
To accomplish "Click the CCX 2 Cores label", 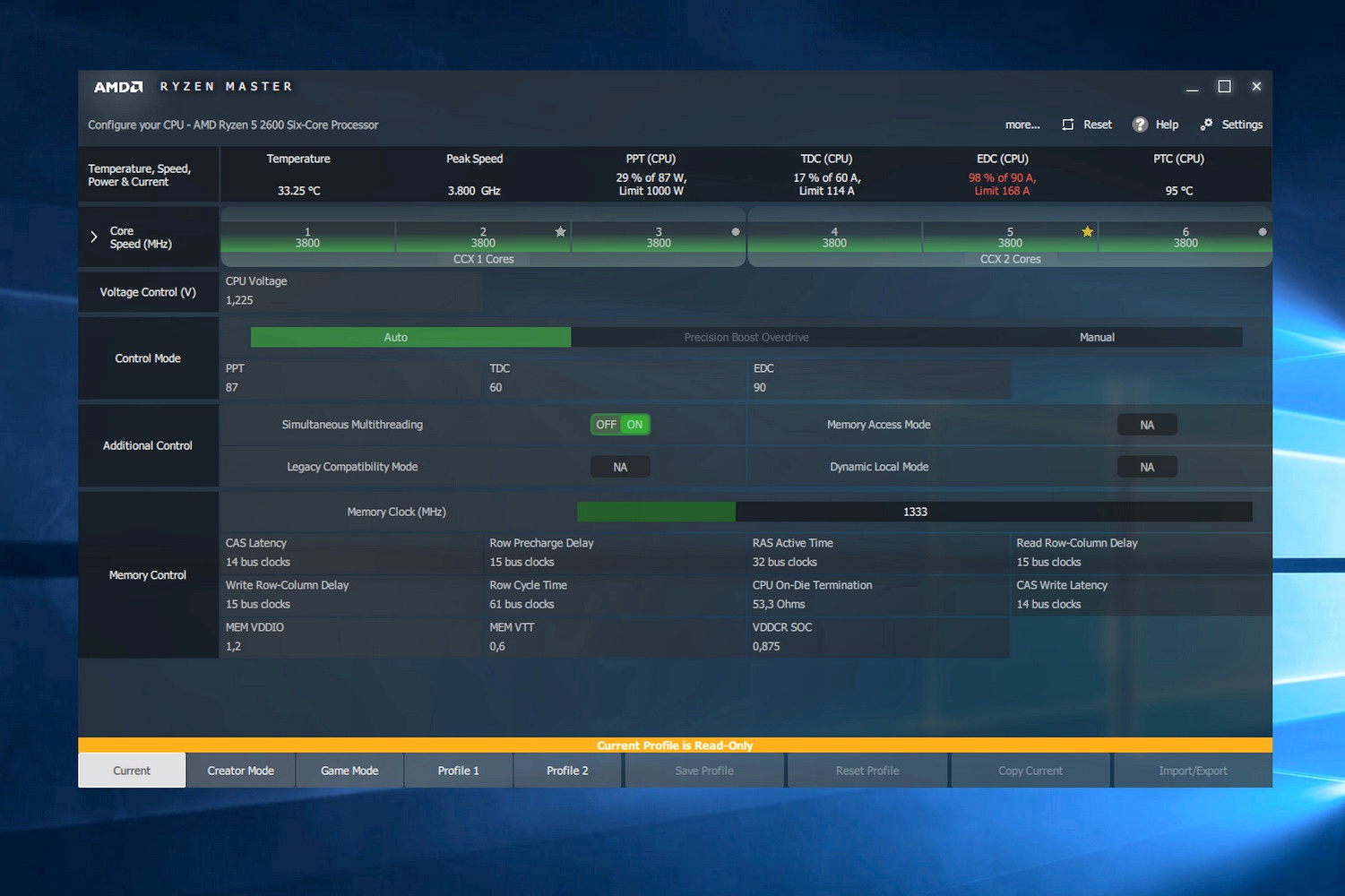I will pos(1010,259).
